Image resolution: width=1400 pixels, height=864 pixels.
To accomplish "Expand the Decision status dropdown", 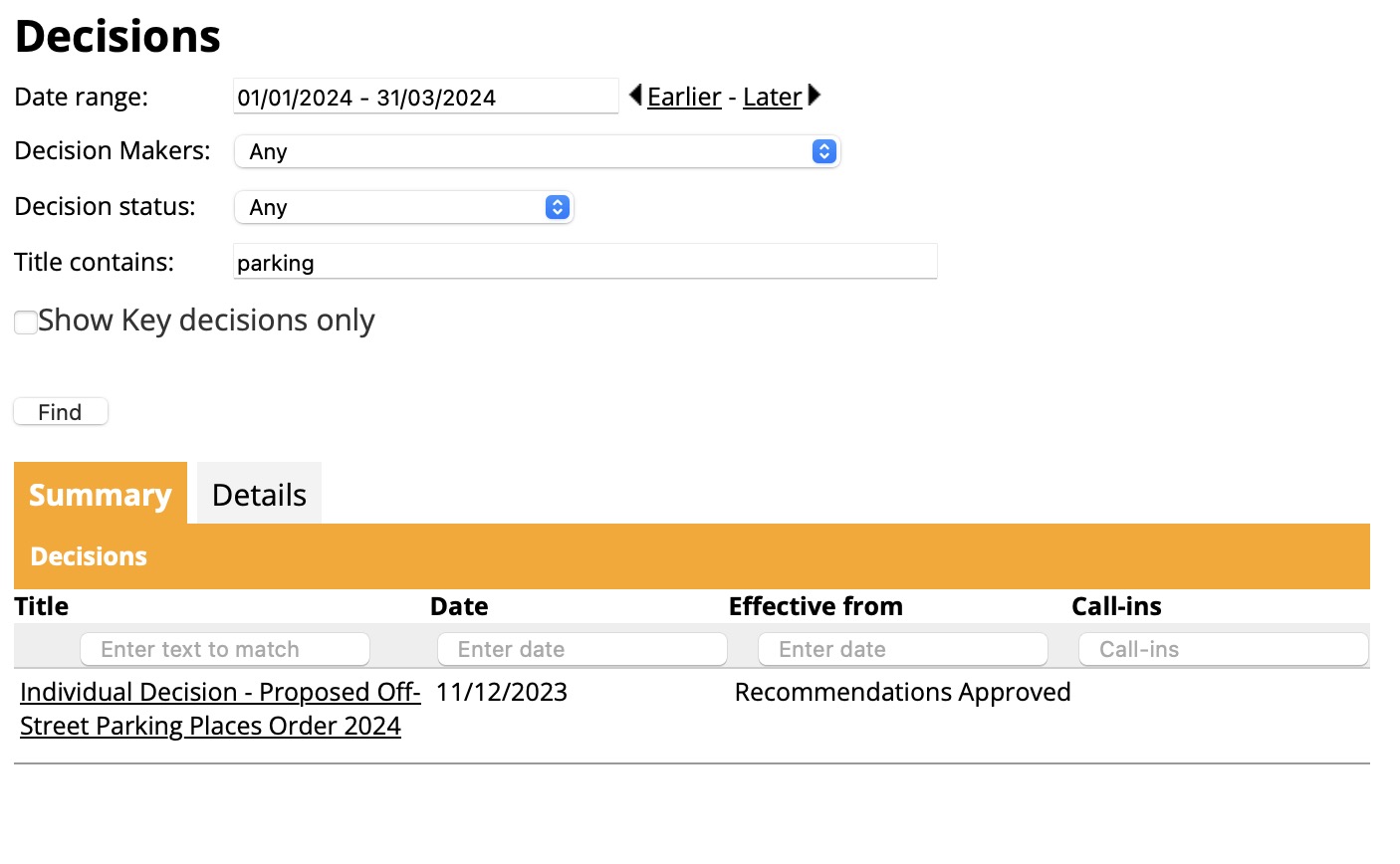I will (x=403, y=207).
